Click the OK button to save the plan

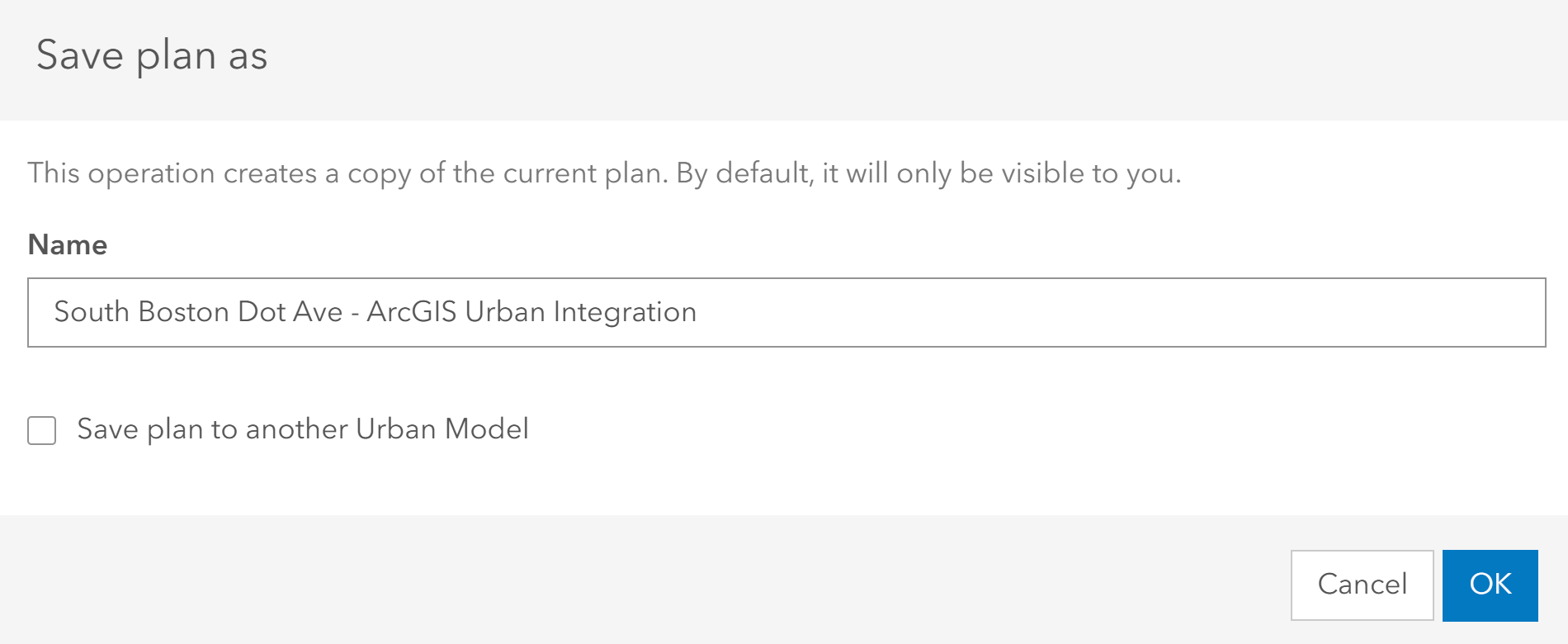tap(1490, 585)
